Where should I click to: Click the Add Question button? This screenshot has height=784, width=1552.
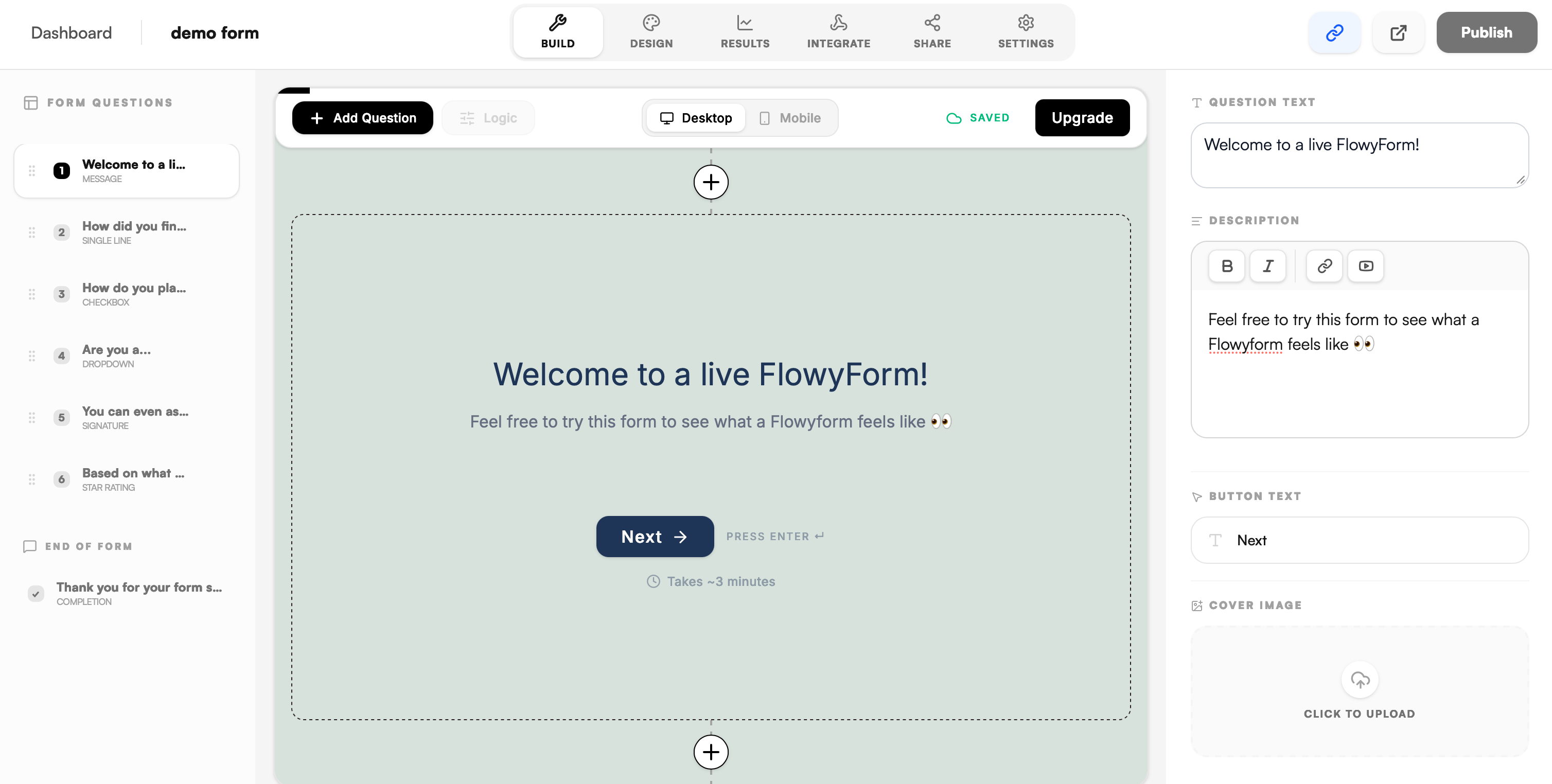coord(363,118)
